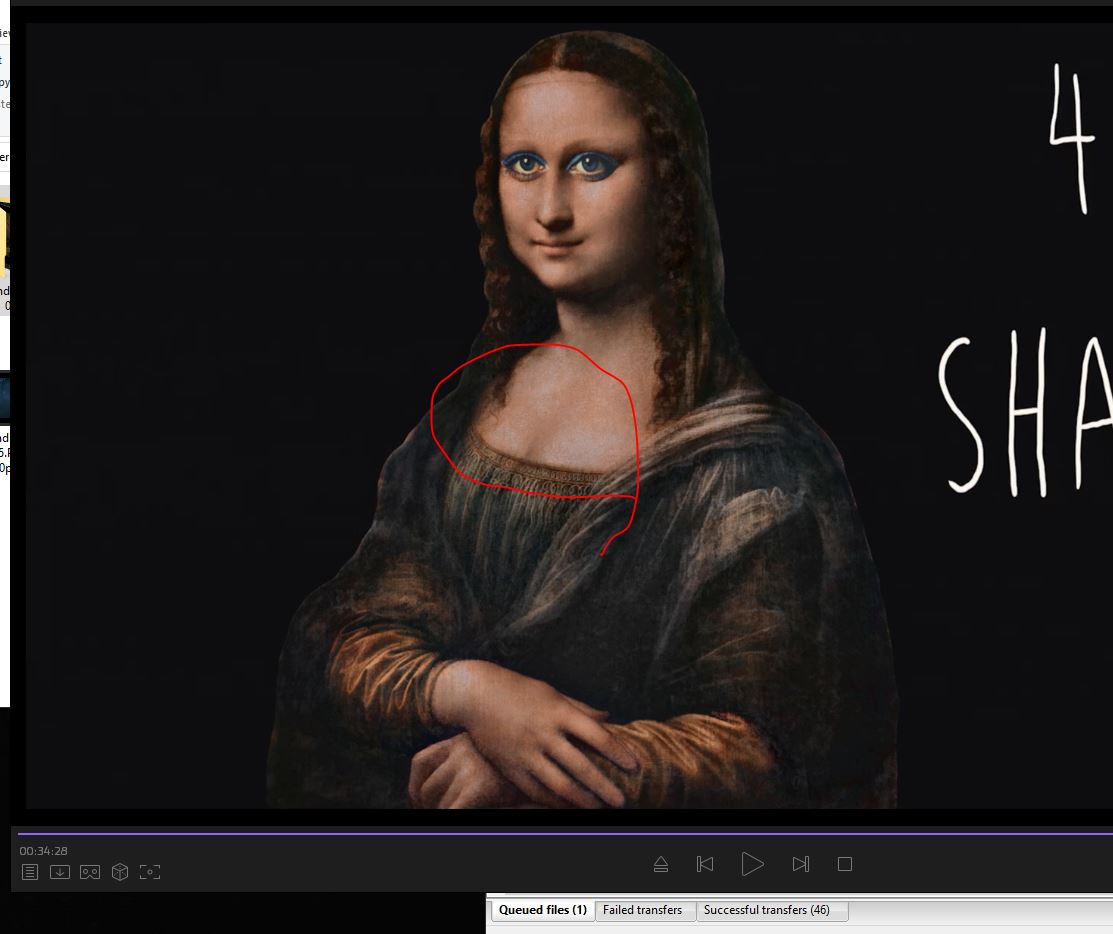The width and height of the screenshot is (1113, 934).
Task: Switch to the Queued files (1) tab
Action: click(x=542, y=910)
